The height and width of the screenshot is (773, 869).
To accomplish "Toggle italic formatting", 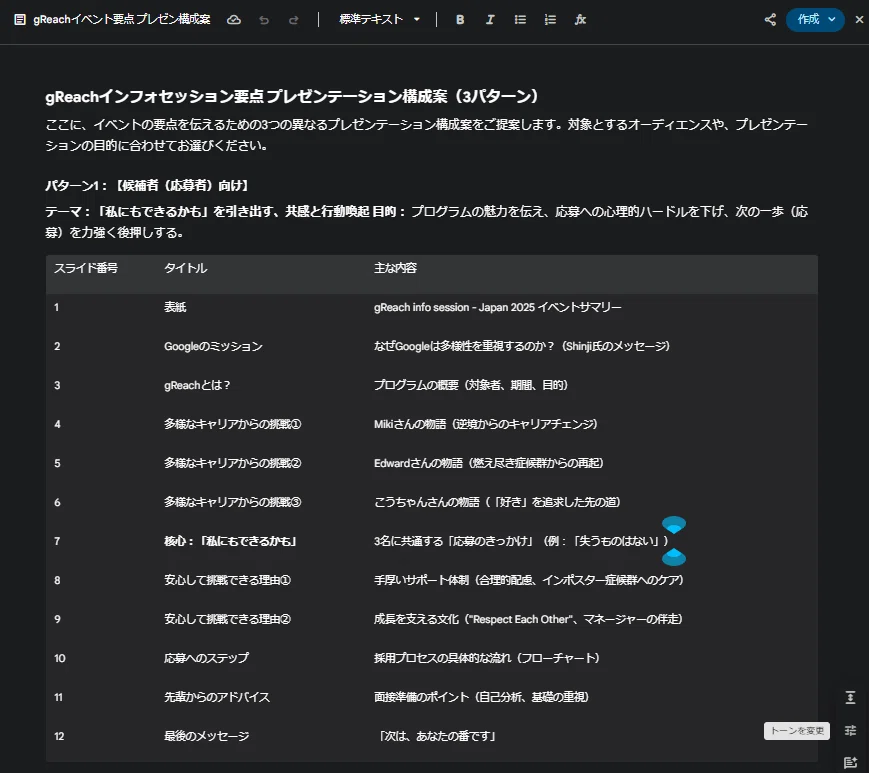I will pyautogui.click(x=490, y=20).
